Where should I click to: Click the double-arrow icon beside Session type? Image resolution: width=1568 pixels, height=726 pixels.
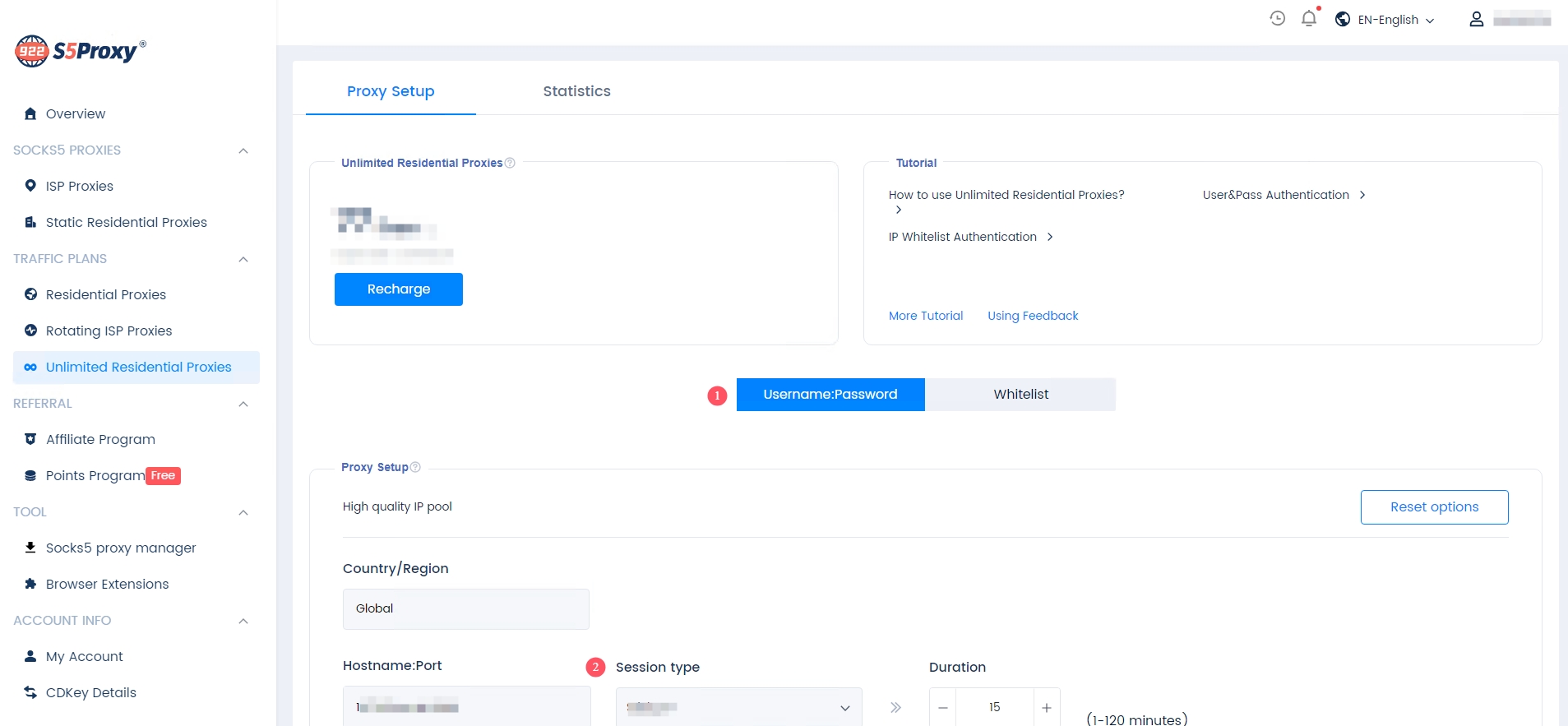point(895,707)
